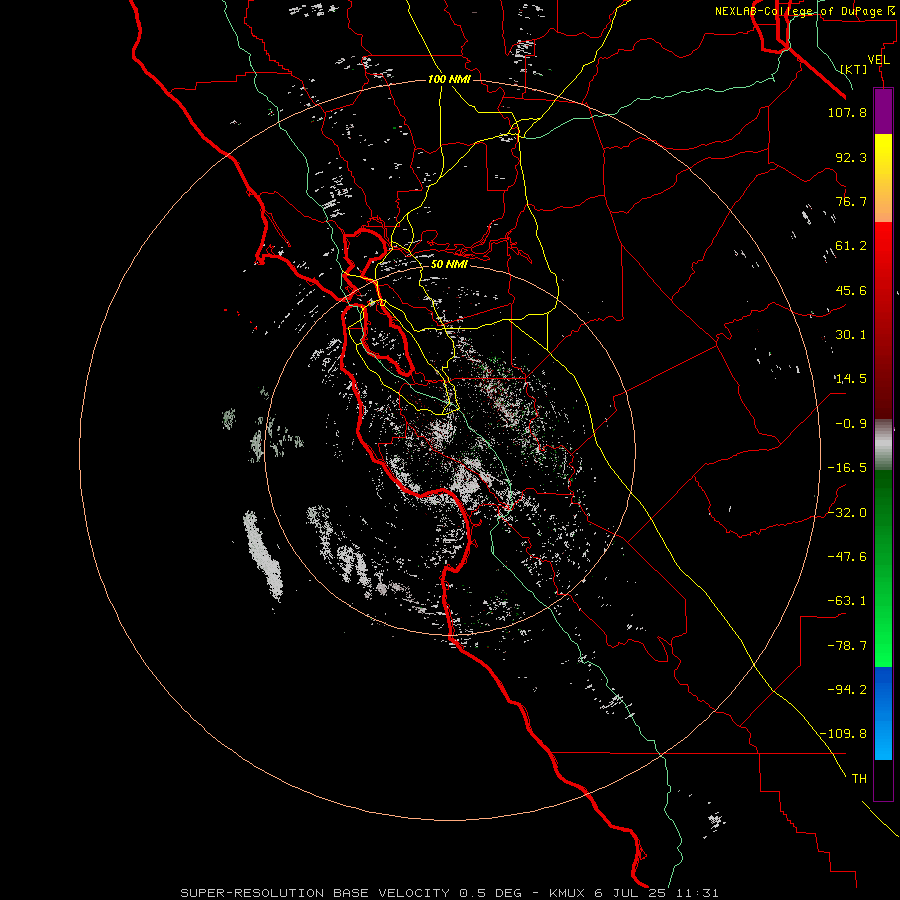Click the "[KT]" units label
The image size is (900, 900).
[853, 69]
